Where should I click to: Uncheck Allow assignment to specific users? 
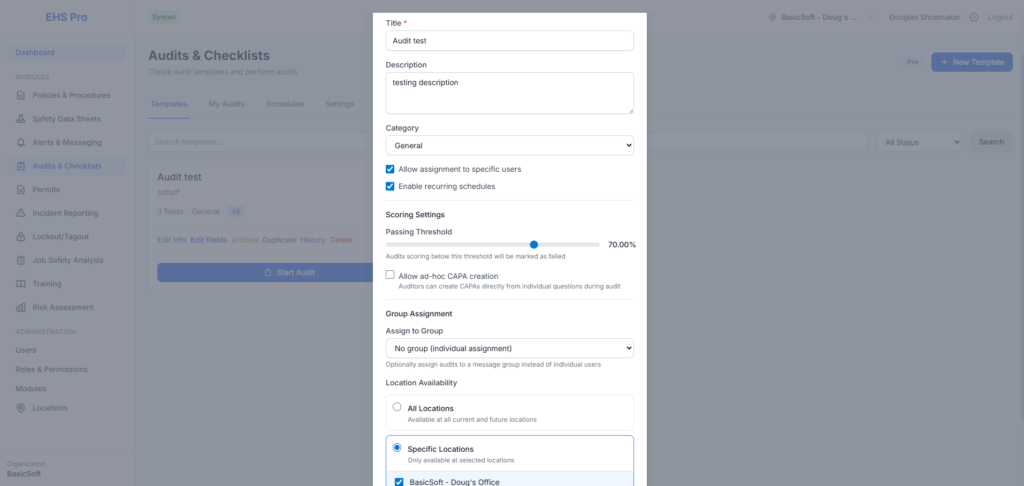point(390,170)
